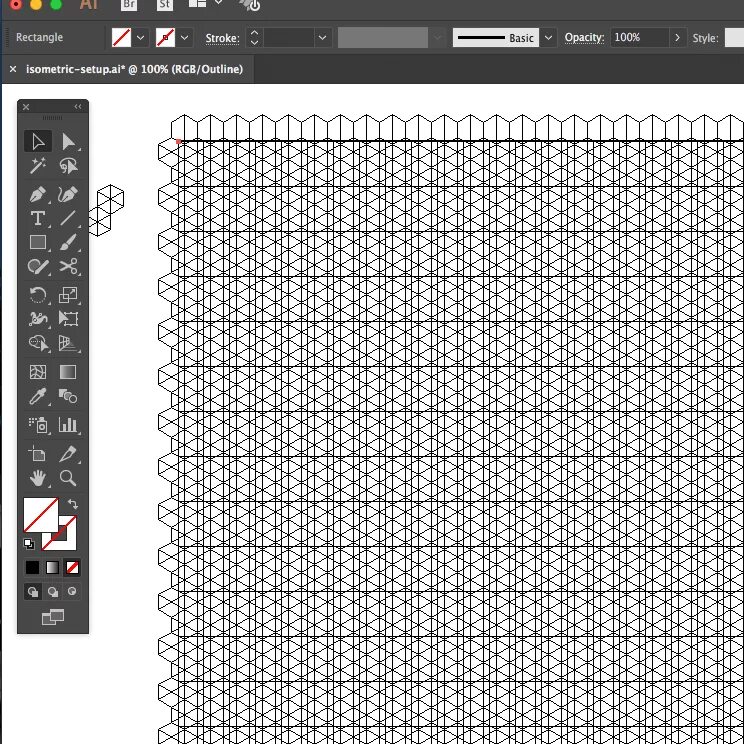Enable Draw Behind mode
Image resolution: width=744 pixels, height=744 pixels.
(53, 592)
